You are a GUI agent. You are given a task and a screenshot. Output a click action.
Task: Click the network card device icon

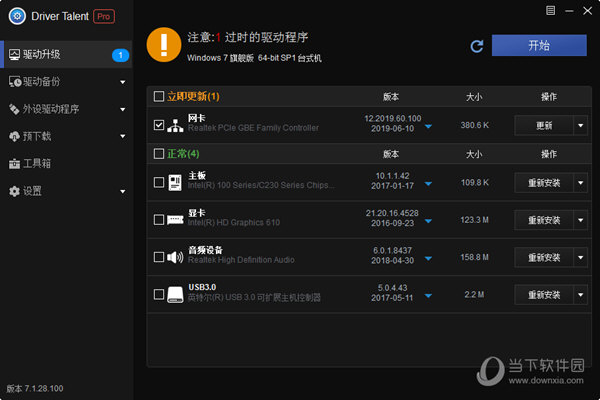(x=175, y=125)
